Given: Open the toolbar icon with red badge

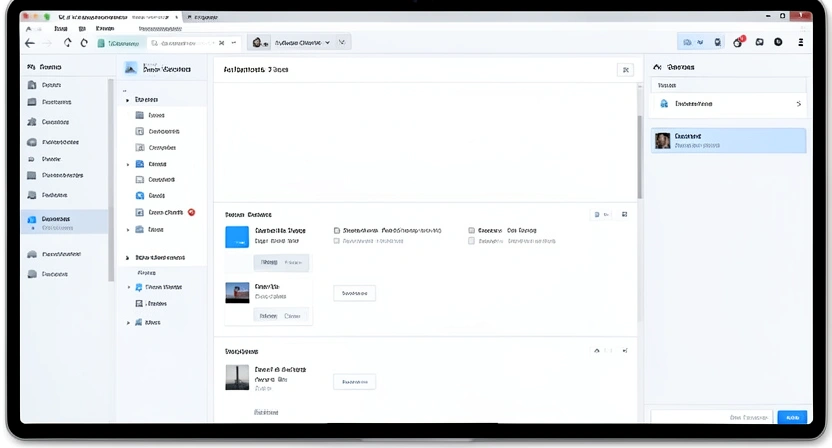Looking at the screenshot, I should pyautogui.click(x=739, y=42).
